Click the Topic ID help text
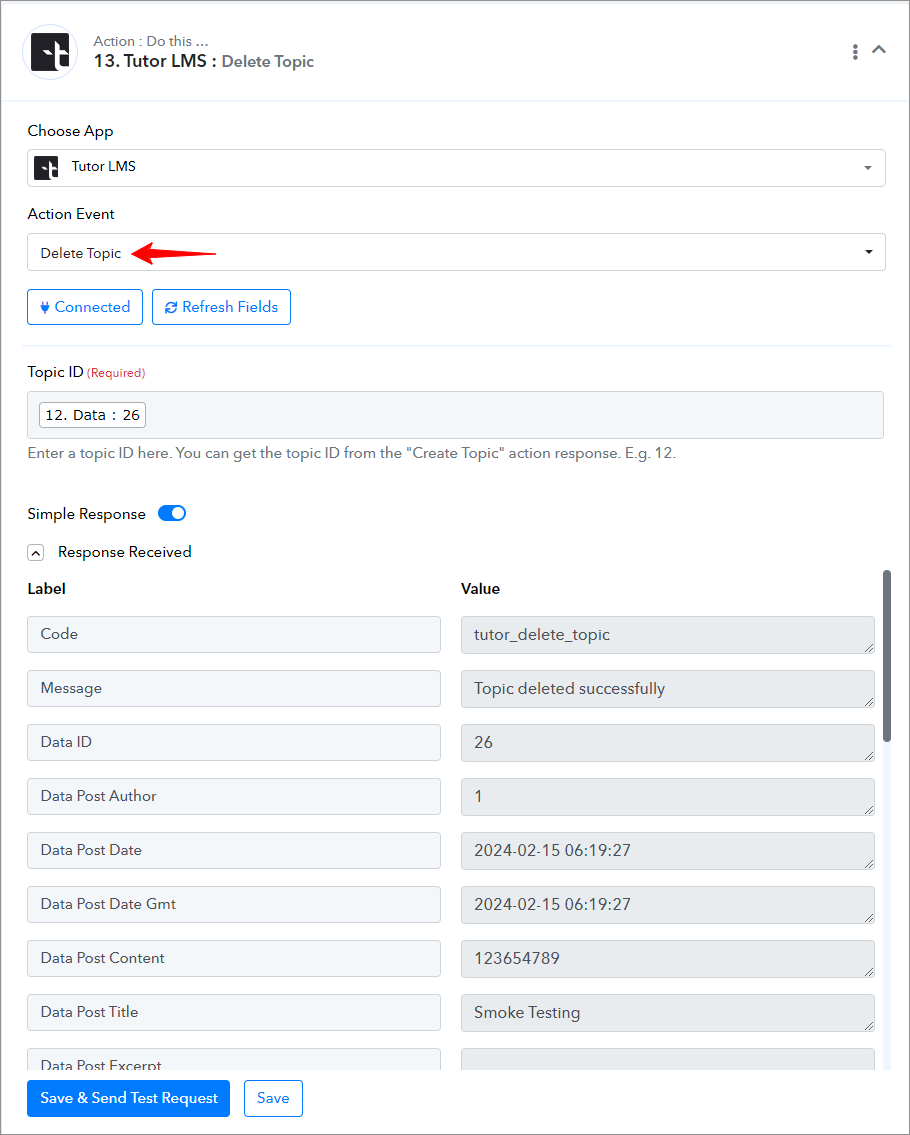Viewport: 910px width, 1135px height. (x=352, y=453)
